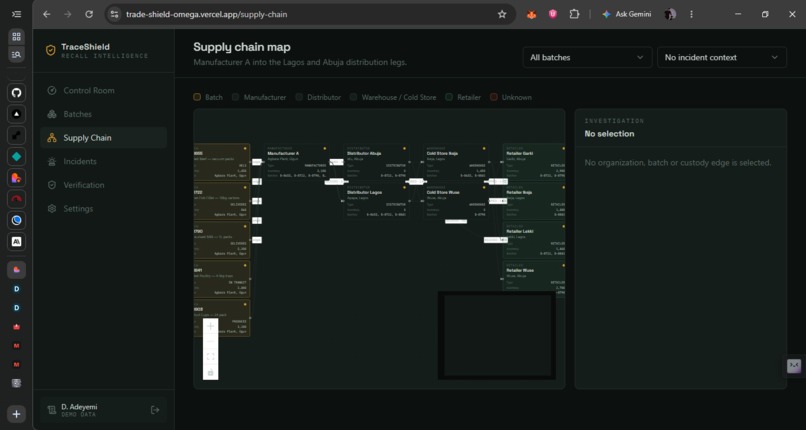Expand the No incident context dropdown

pos(722,58)
